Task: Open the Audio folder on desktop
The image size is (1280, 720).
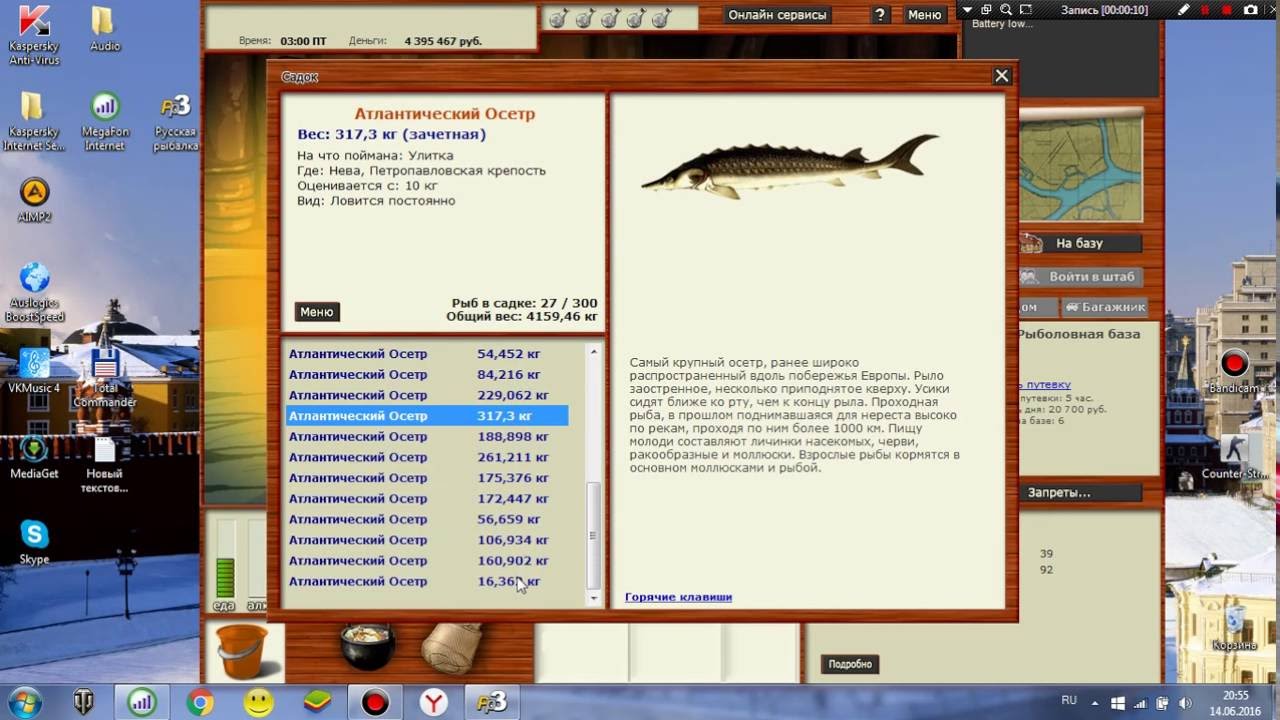Action: pos(105,29)
